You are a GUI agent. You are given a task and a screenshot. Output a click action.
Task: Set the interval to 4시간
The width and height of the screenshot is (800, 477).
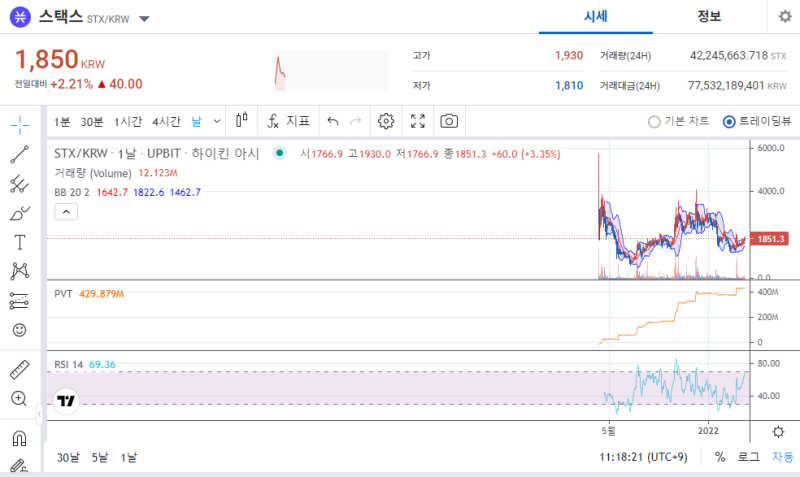(x=166, y=121)
